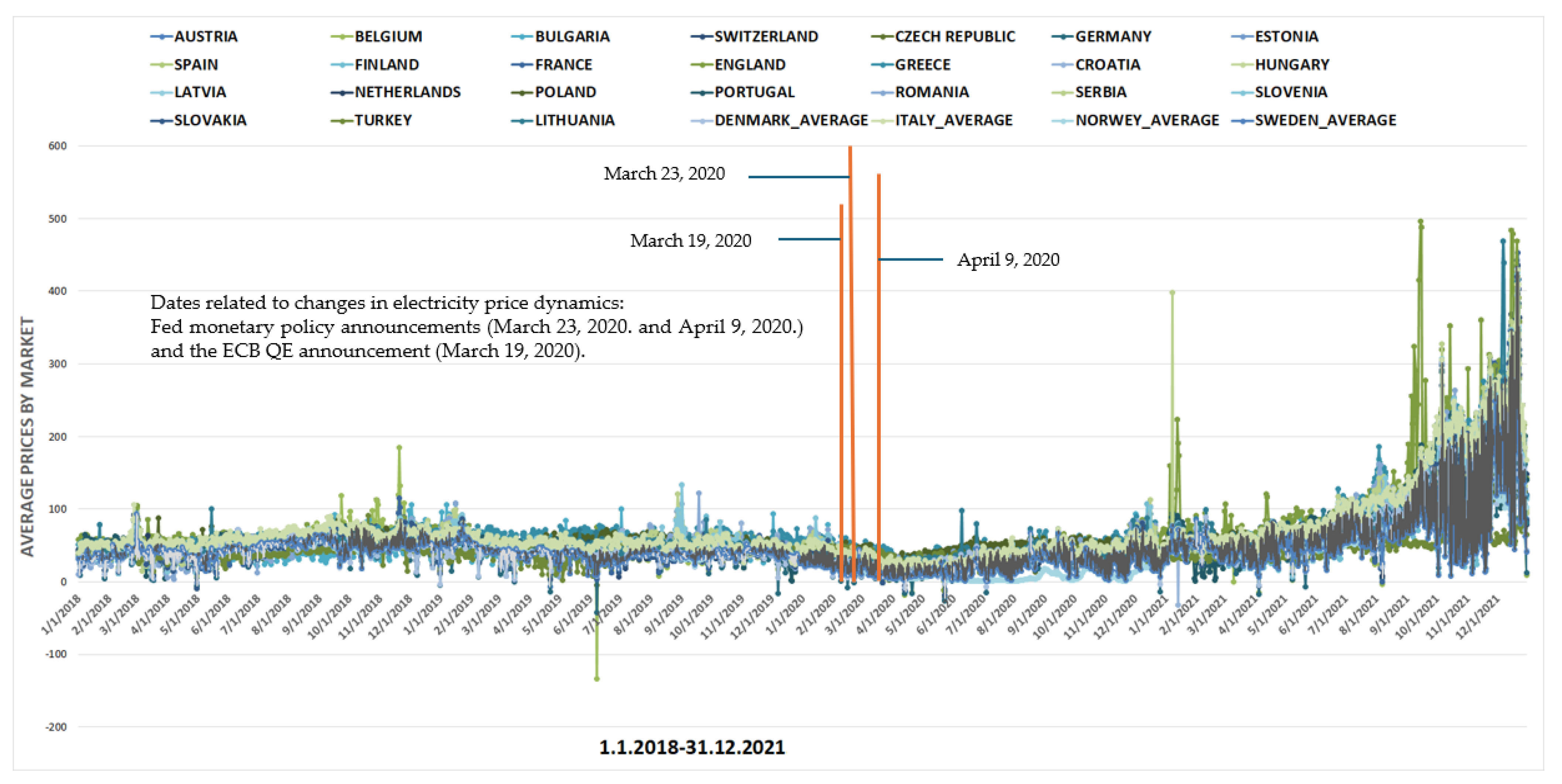The height and width of the screenshot is (784, 1562).
Task: Click the GREECE legend marker
Action: click(882, 65)
